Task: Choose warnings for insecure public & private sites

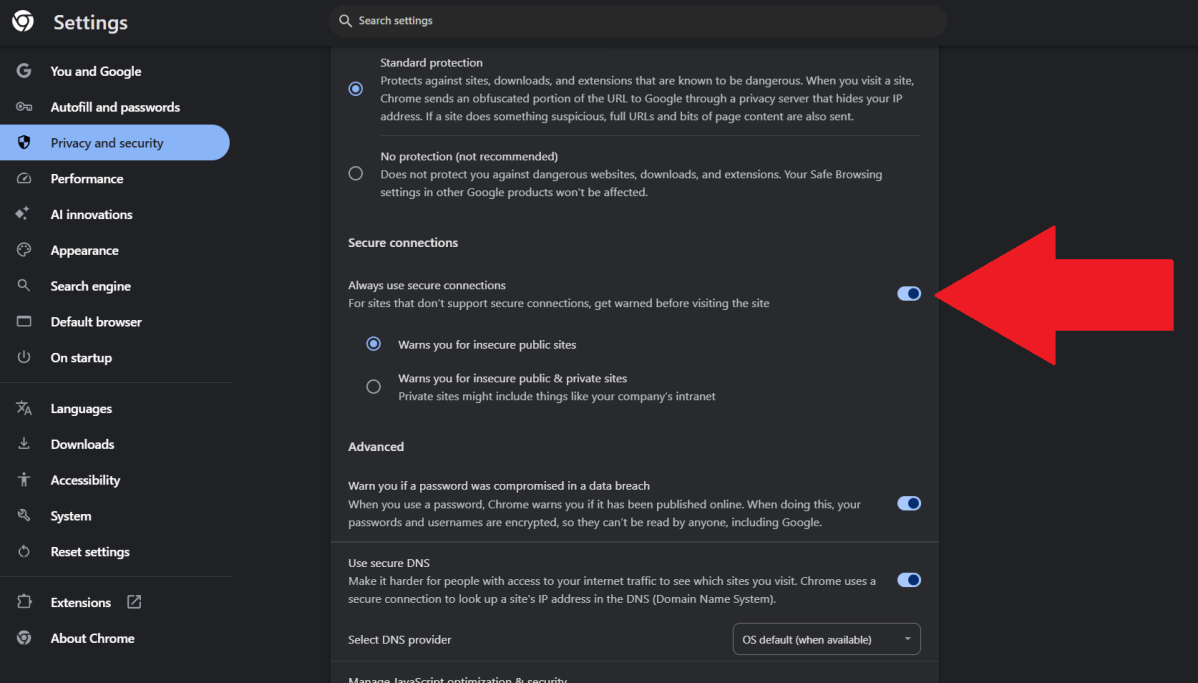Action: tap(373, 386)
